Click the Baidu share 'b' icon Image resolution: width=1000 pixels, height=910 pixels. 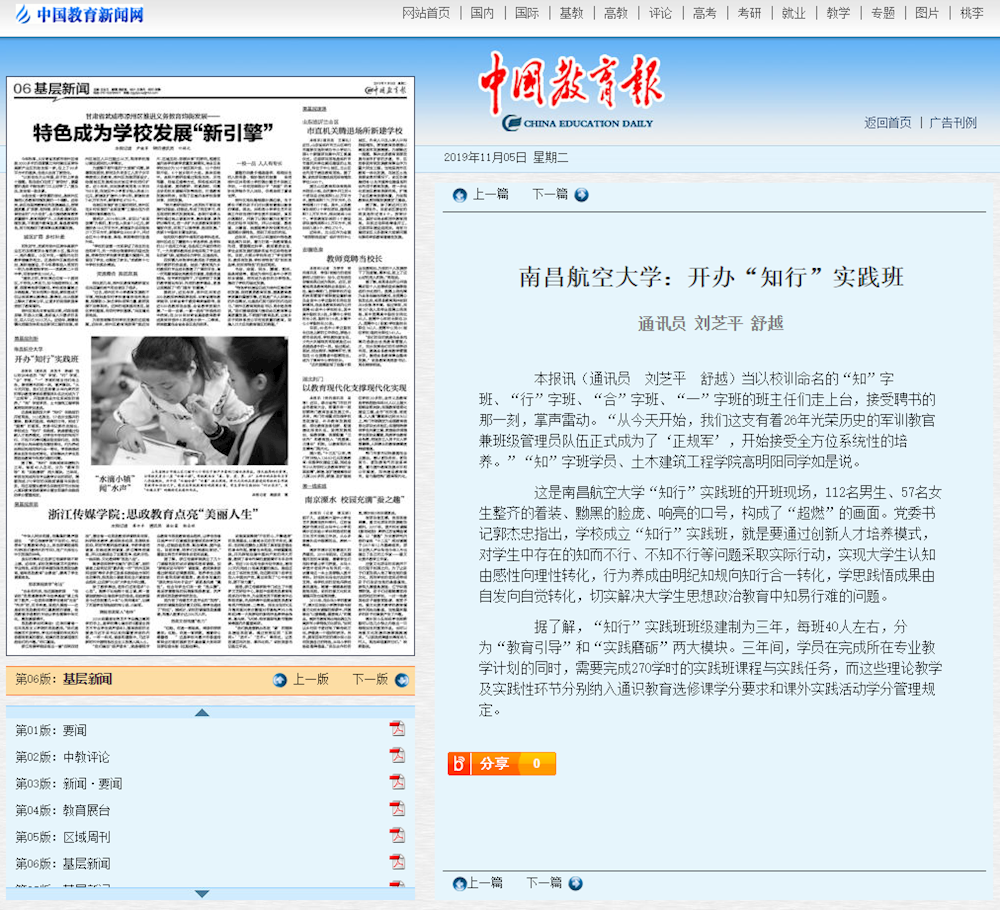(458, 763)
